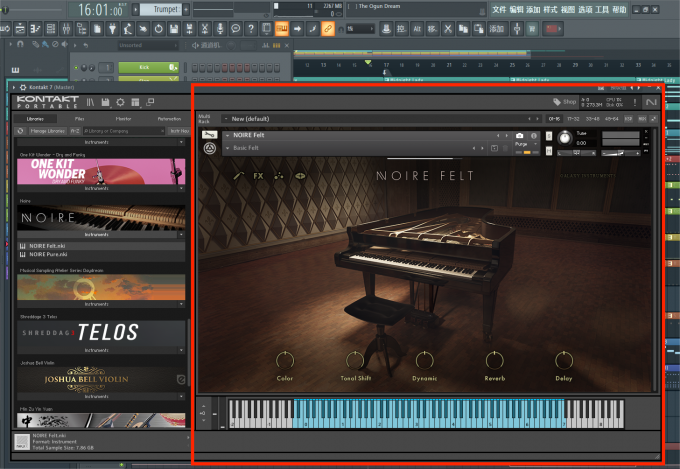Open the NOIRE FX page
Image resolution: width=680 pixels, height=469 pixels.
[258, 176]
